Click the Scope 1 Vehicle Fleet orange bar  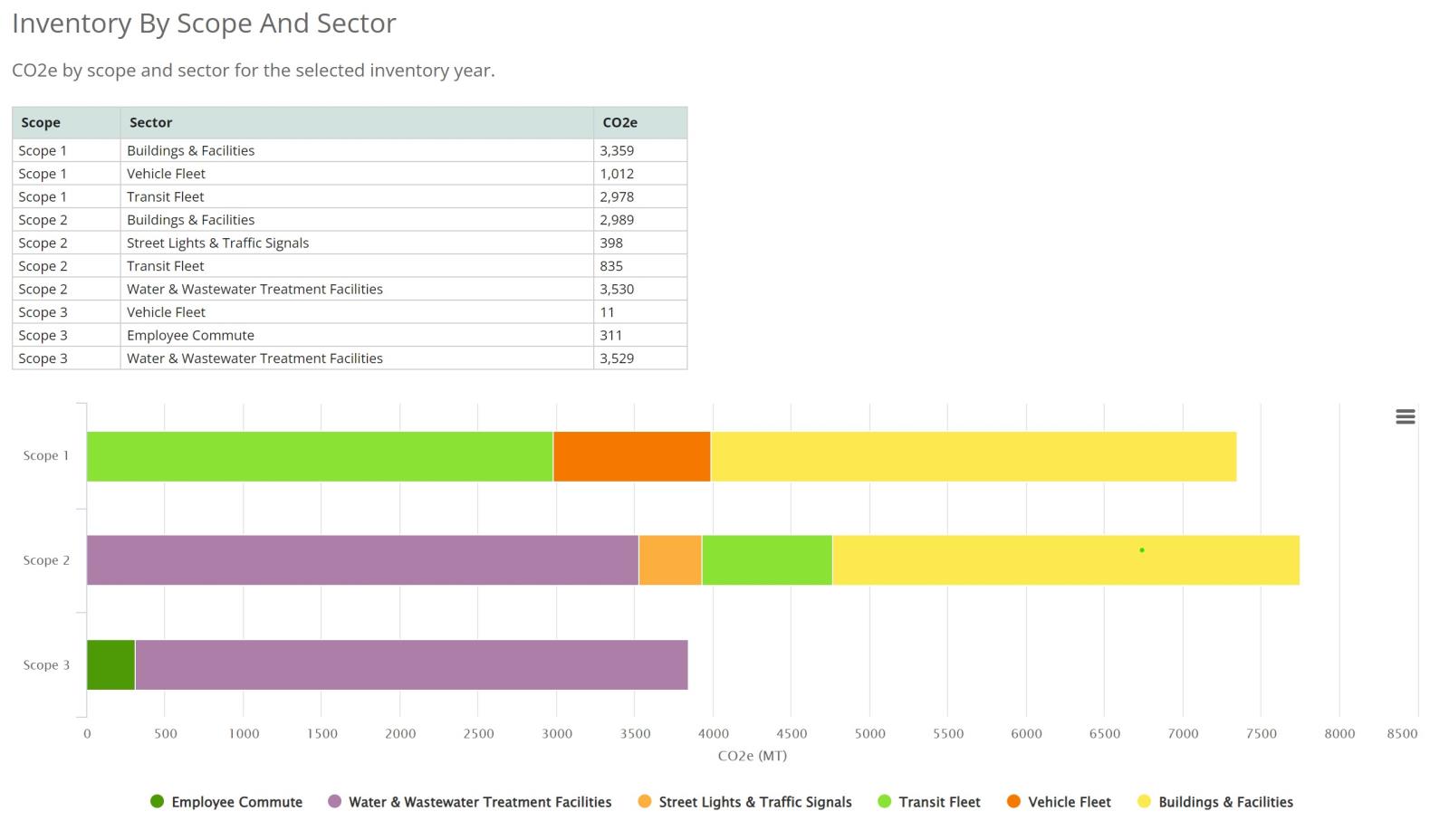(632, 456)
